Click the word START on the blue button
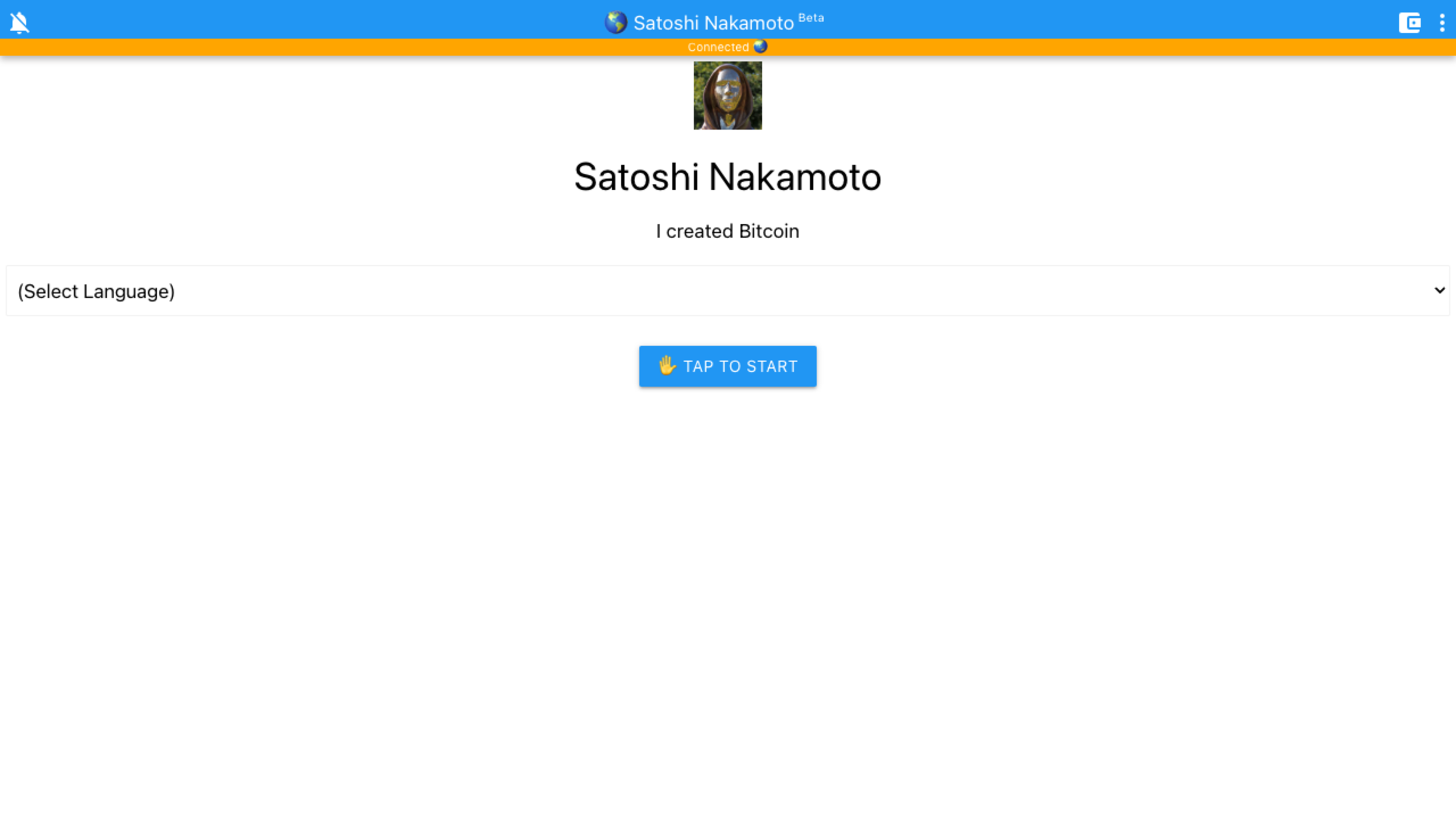 772,366
